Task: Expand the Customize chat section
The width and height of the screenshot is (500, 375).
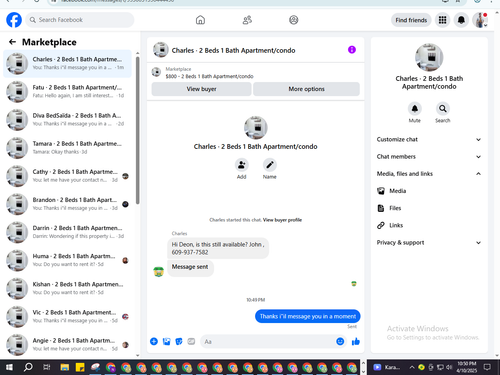Action: (429, 139)
